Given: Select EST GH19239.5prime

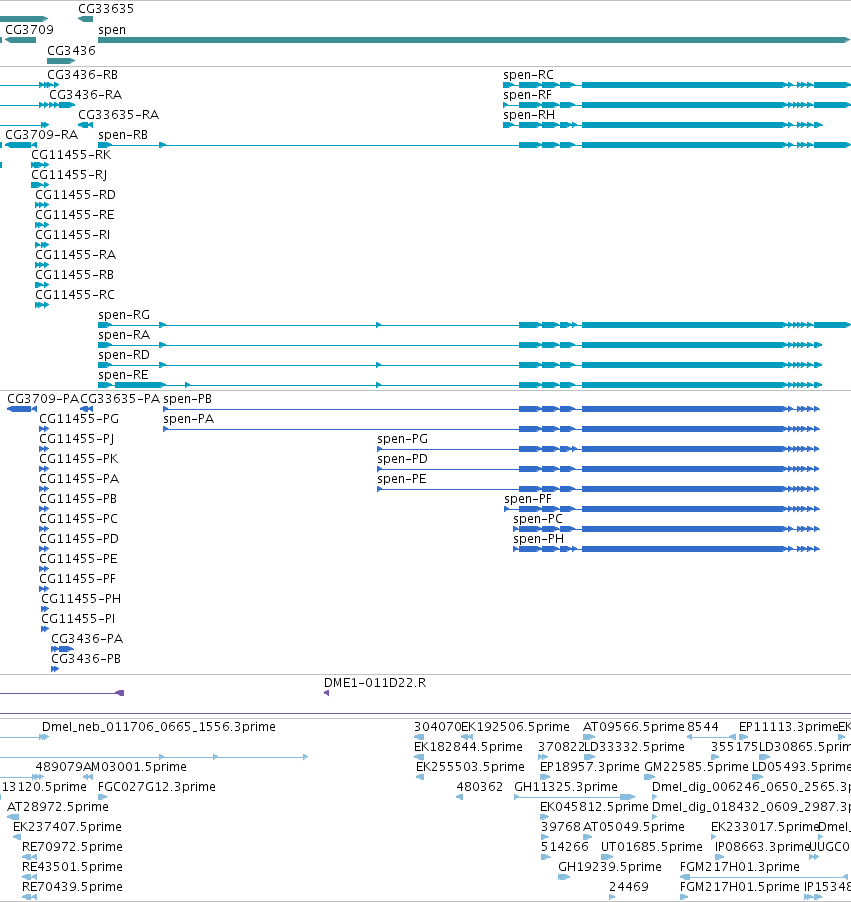Looking at the screenshot, I should coord(610,866).
